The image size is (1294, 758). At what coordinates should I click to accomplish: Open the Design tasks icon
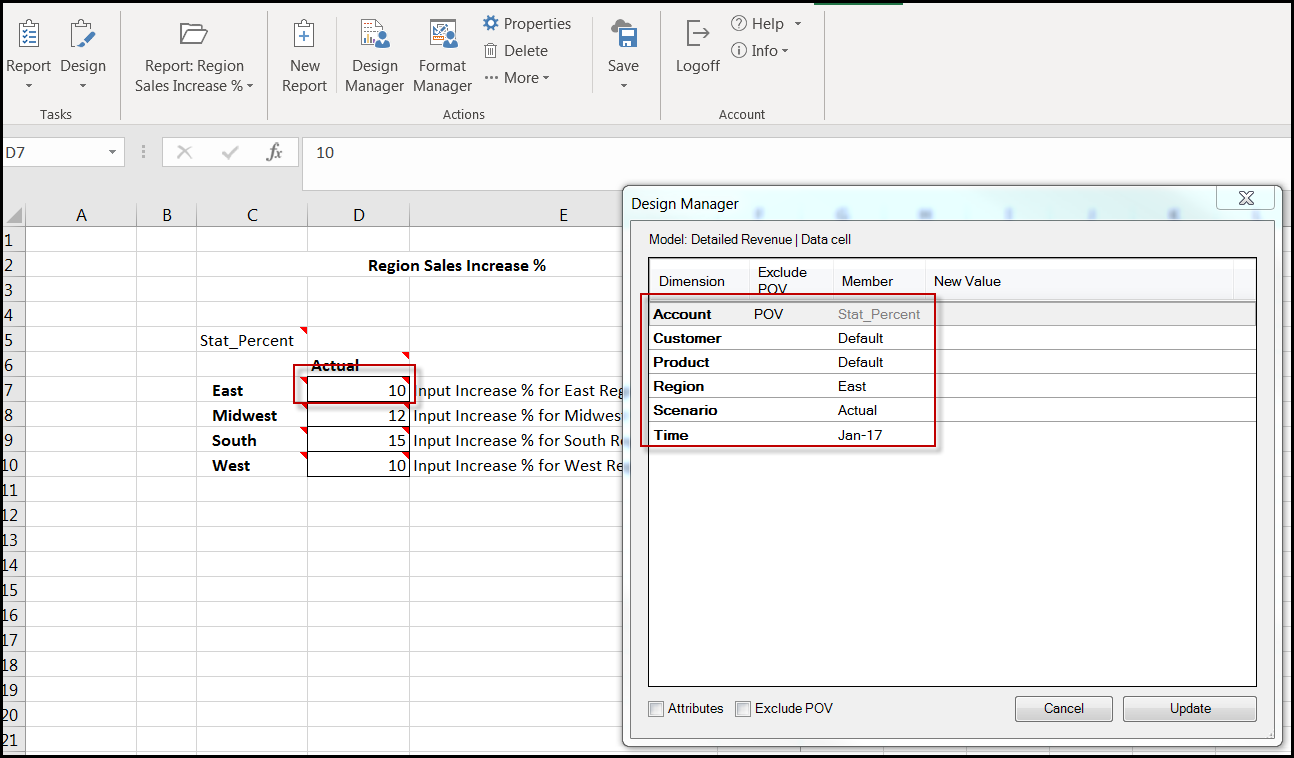click(x=82, y=33)
